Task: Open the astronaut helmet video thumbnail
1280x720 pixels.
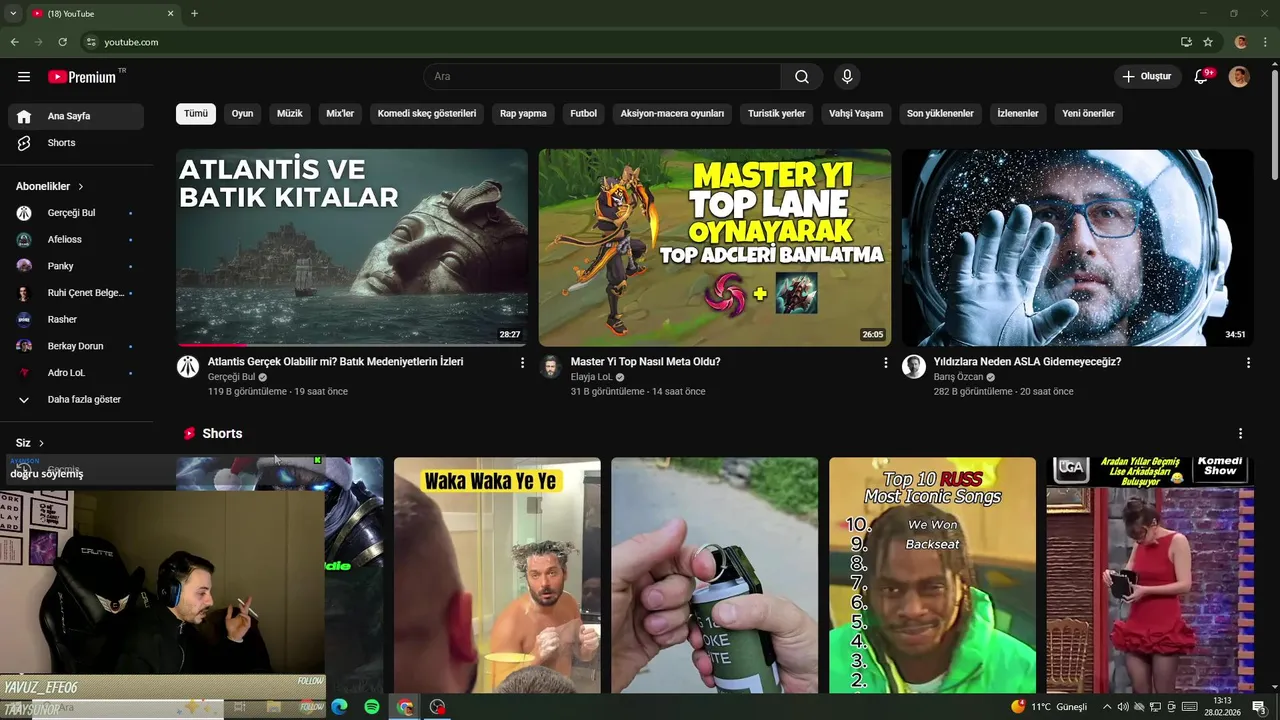Action: [1078, 248]
